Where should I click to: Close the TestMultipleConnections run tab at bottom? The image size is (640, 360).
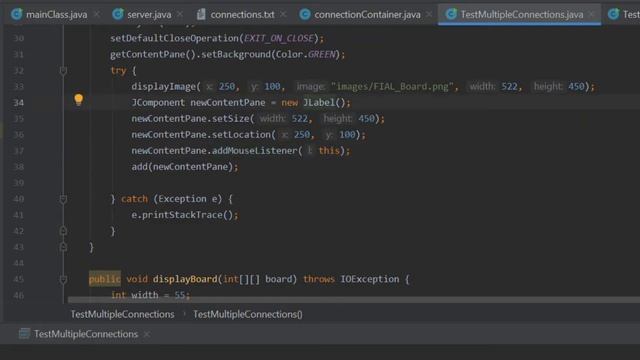pyautogui.click(x=147, y=334)
